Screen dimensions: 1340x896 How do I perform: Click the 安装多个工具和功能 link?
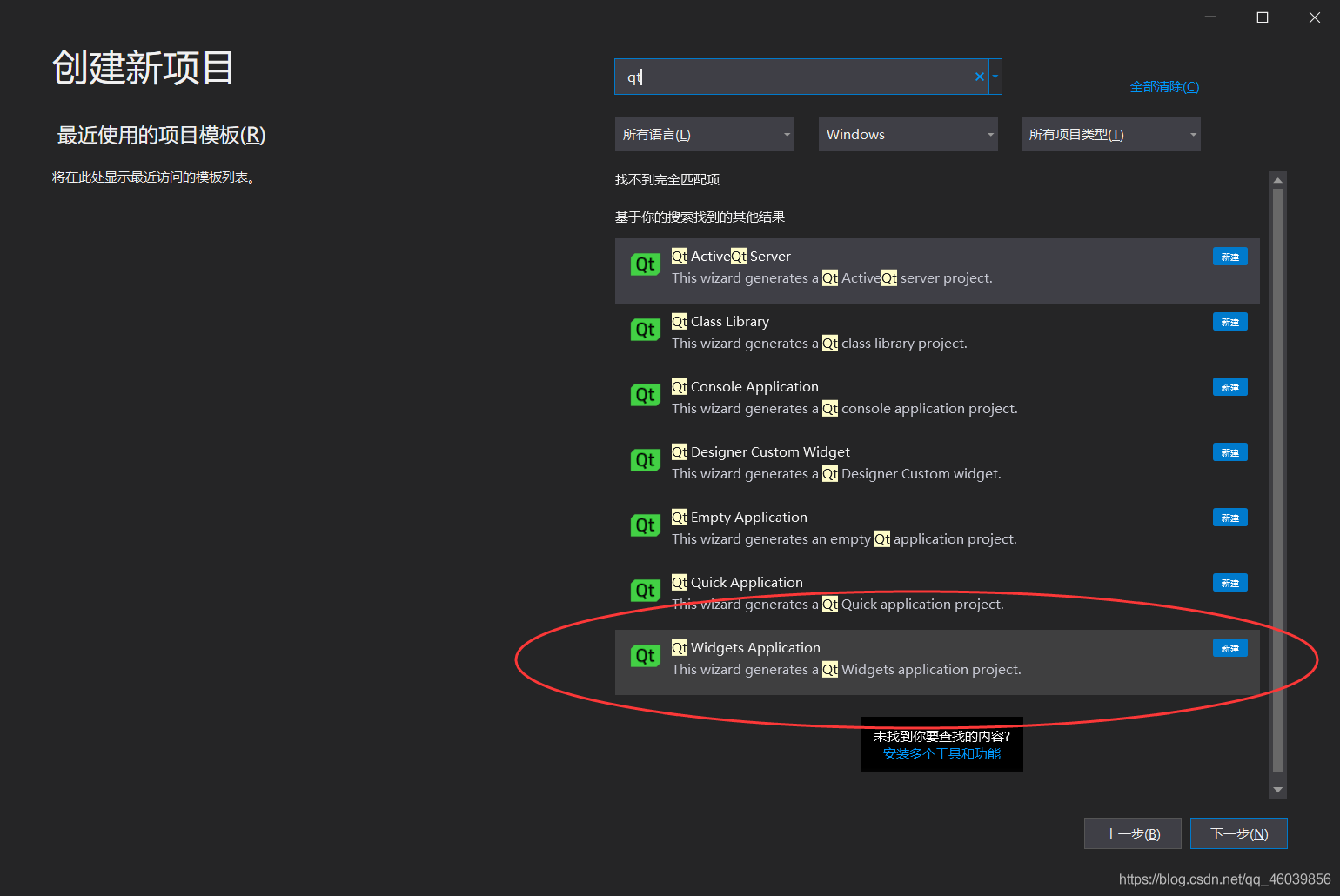[941, 754]
